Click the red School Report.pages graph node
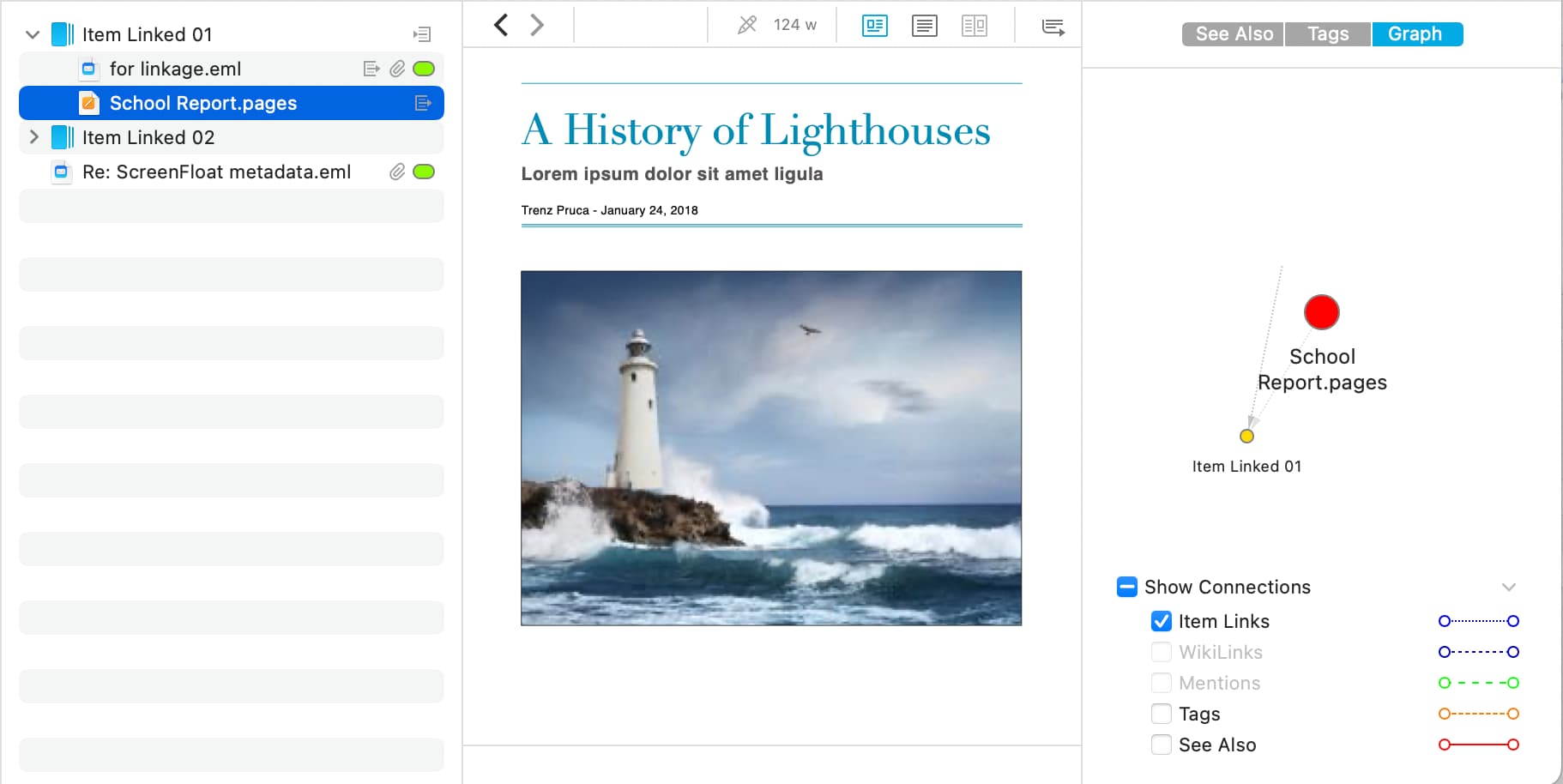The height and width of the screenshot is (784, 1563). tap(1321, 312)
